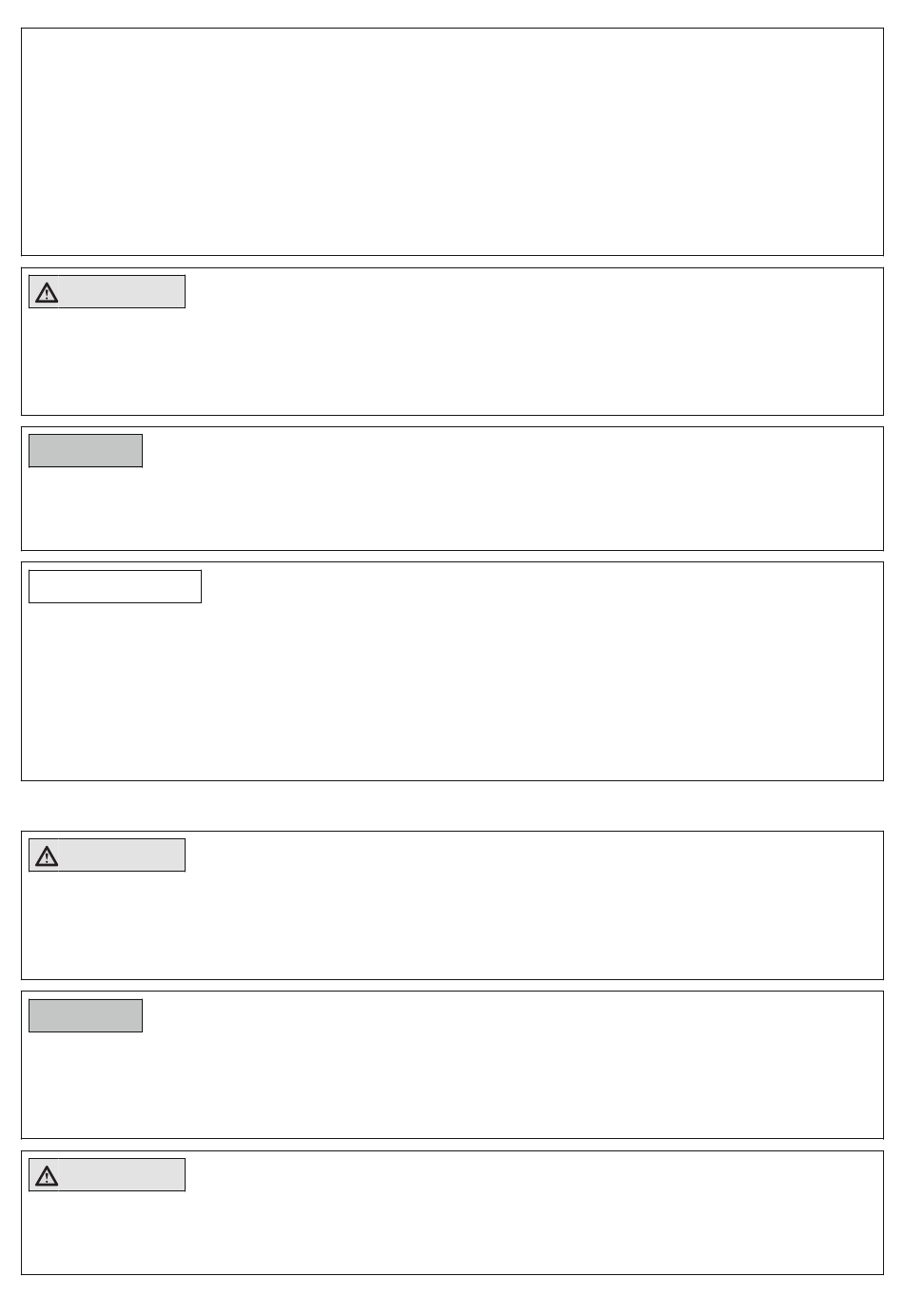Click the white outlined label box
The width and height of the screenshot is (904, 1316).
[x=115, y=586]
